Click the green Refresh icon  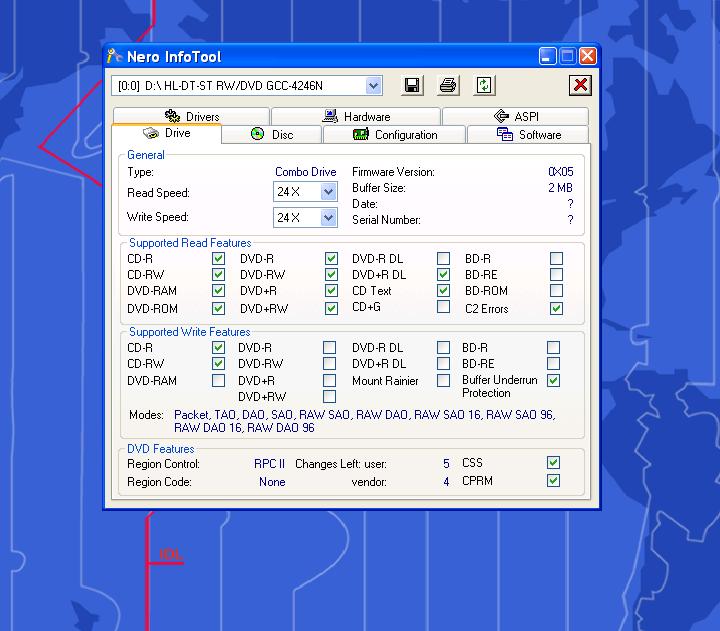(484, 86)
